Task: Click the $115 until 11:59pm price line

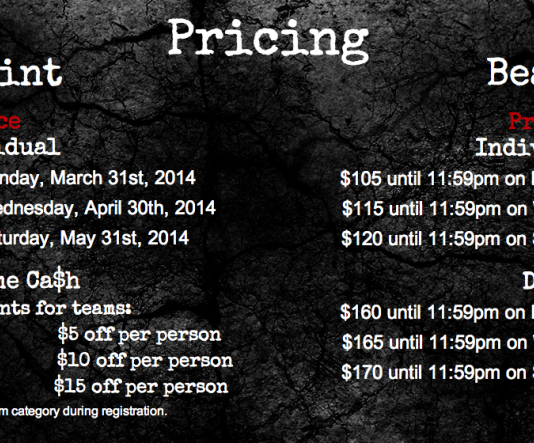Action: point(438,208)
